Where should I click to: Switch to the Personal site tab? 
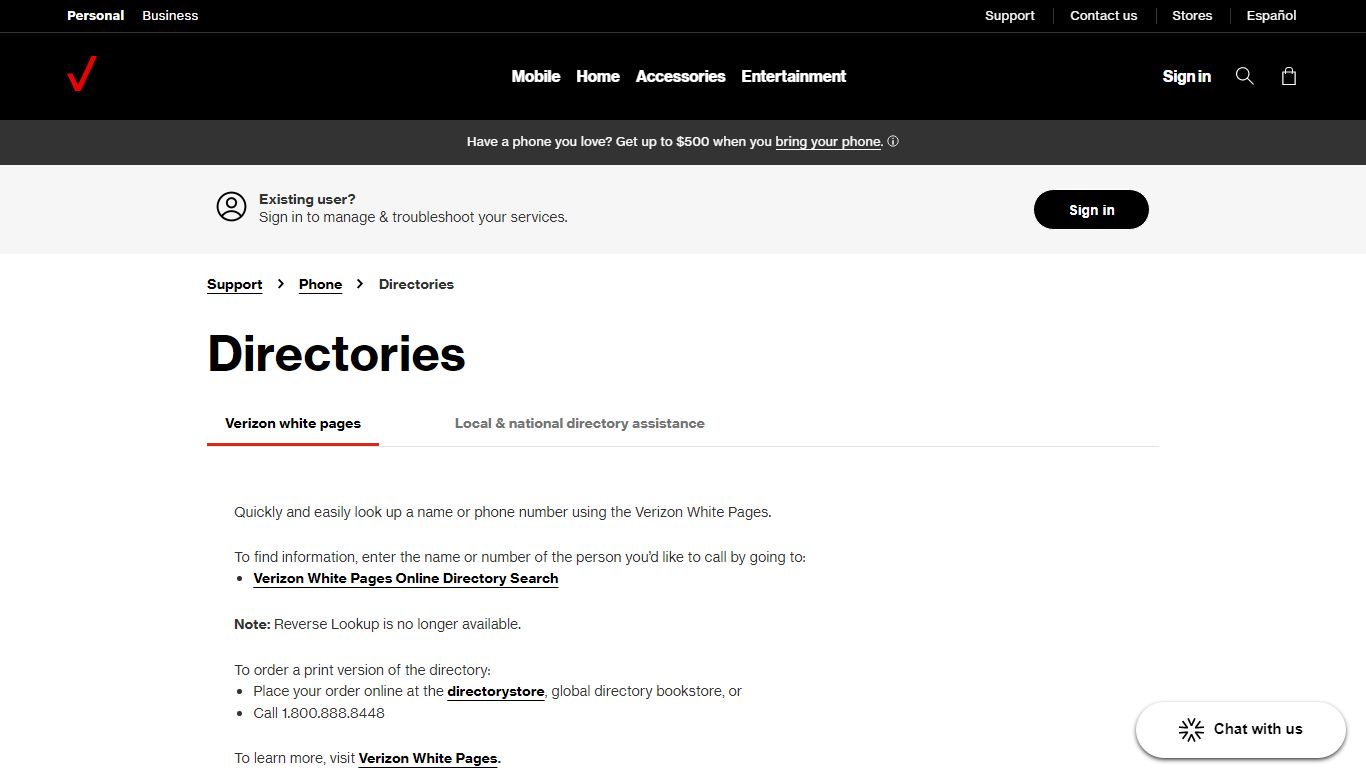click(96, 16)
